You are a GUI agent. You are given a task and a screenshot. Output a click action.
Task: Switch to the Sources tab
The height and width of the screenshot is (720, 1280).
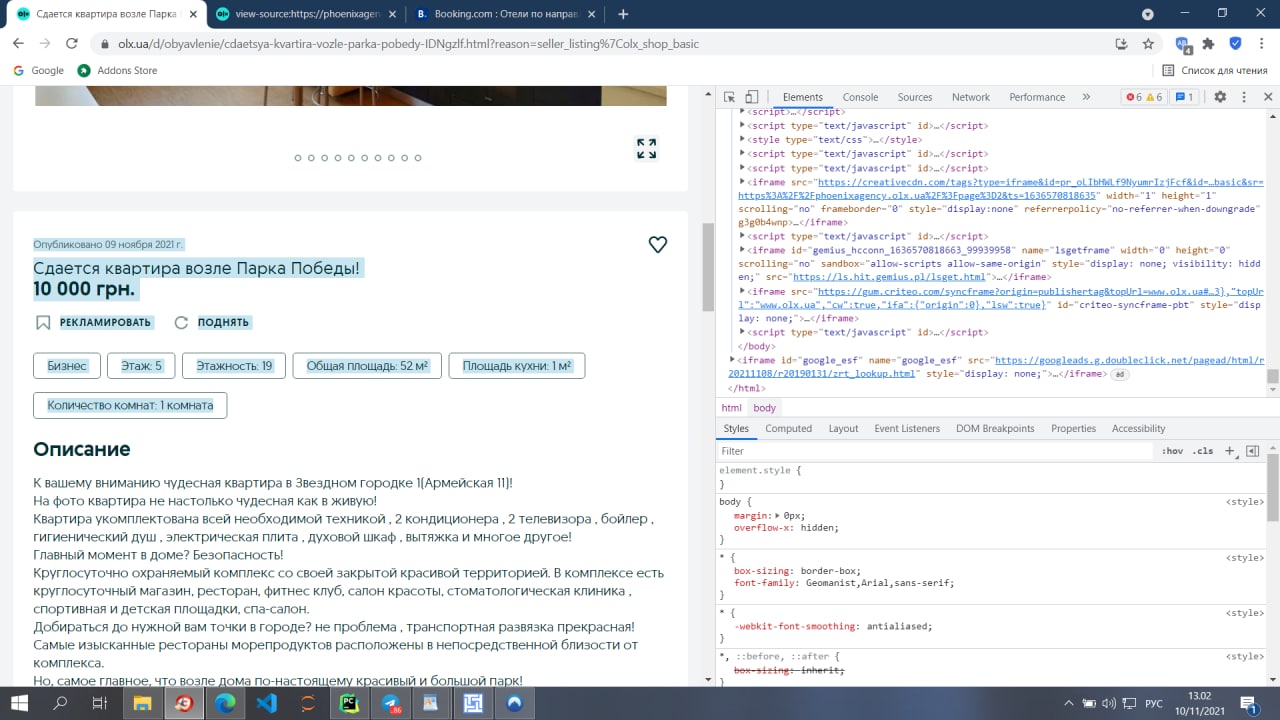click(x=914, y=97)
